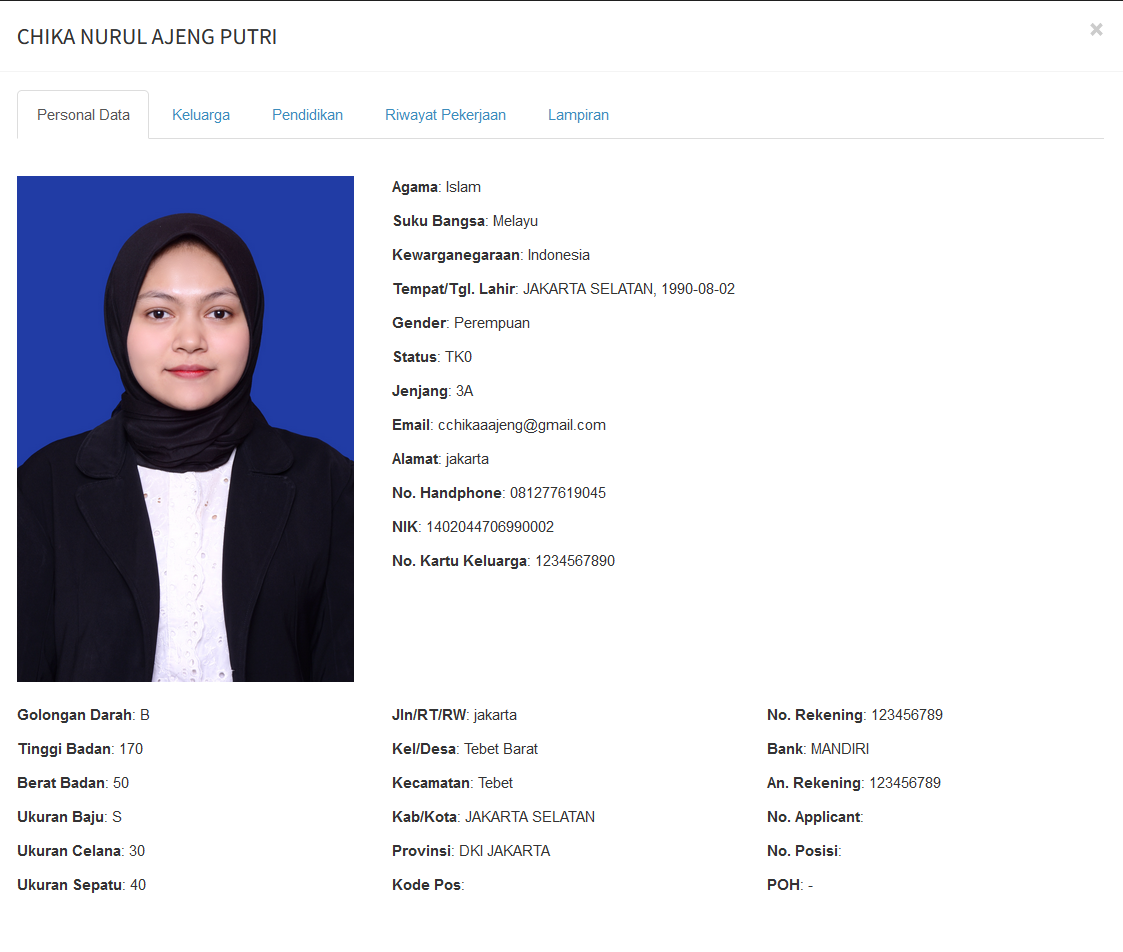Select the Personal Data tab
Screen dimensions: 1123x952
point(83,115)
